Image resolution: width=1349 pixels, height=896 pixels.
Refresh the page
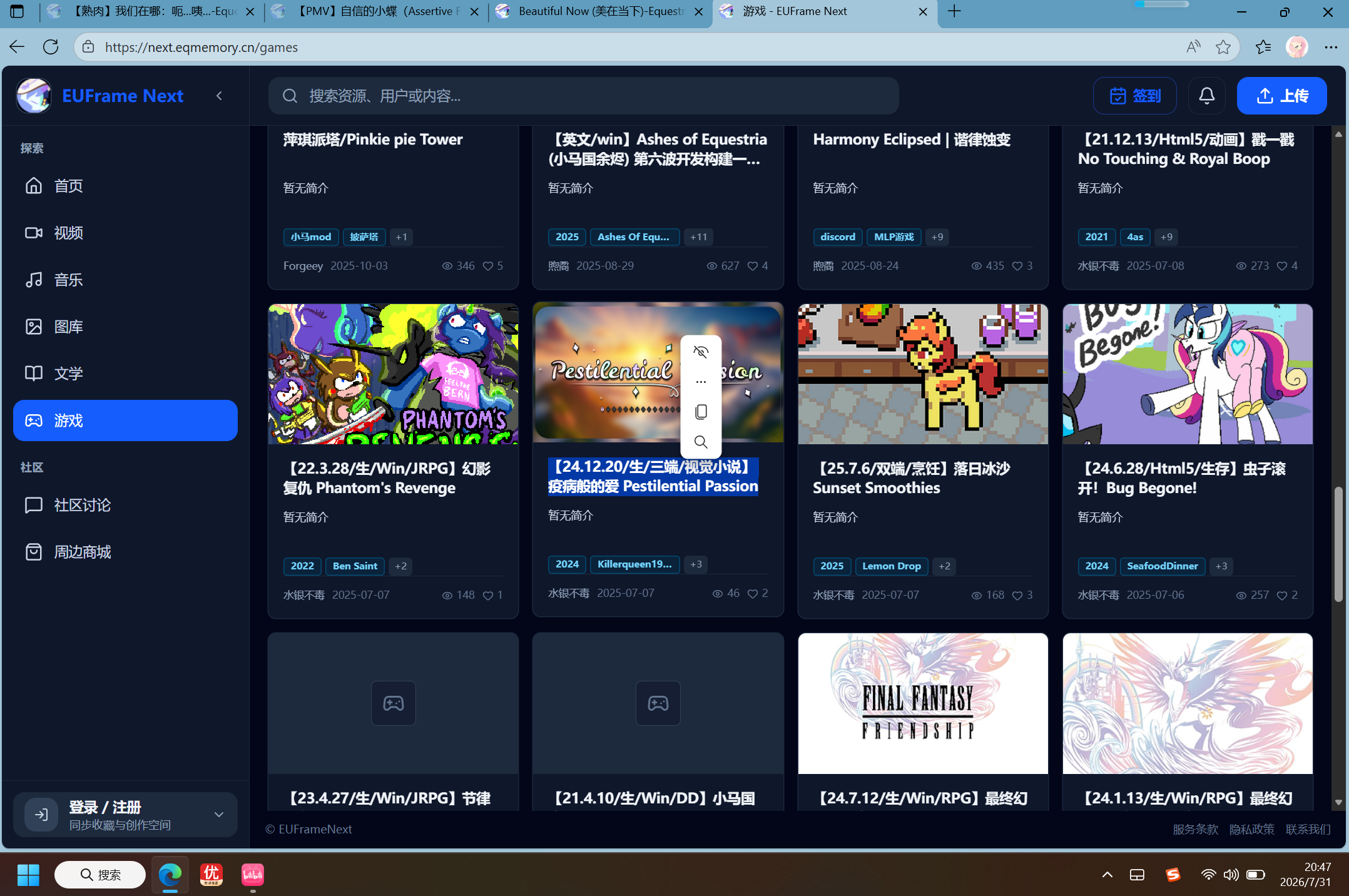coord(51,47)
